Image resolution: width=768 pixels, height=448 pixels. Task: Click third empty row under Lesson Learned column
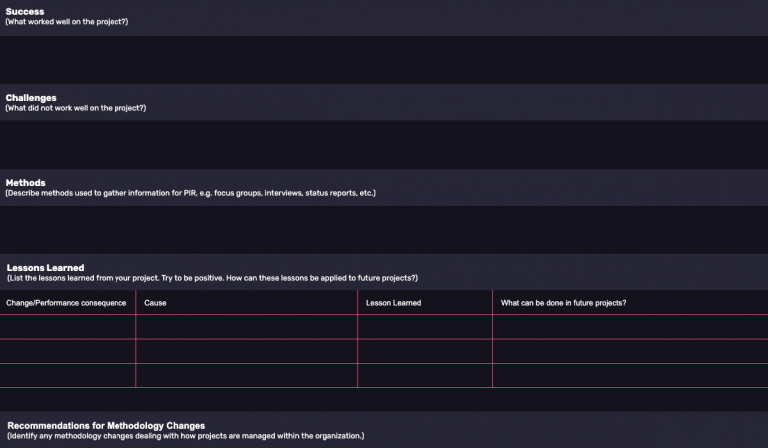pyautogui.click(x=424, y=375)
